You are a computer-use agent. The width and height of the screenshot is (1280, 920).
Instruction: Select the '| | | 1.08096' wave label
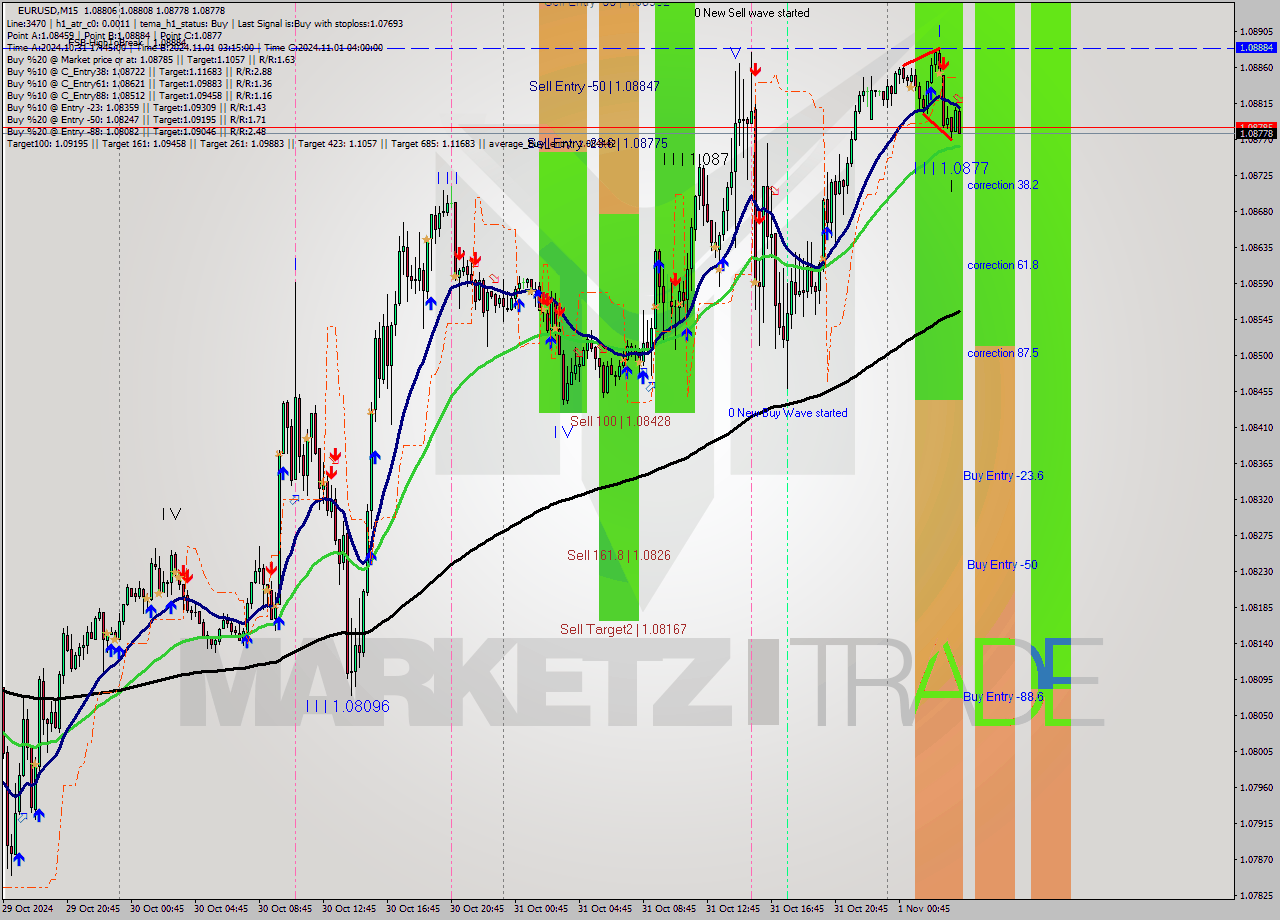point(348,706)
